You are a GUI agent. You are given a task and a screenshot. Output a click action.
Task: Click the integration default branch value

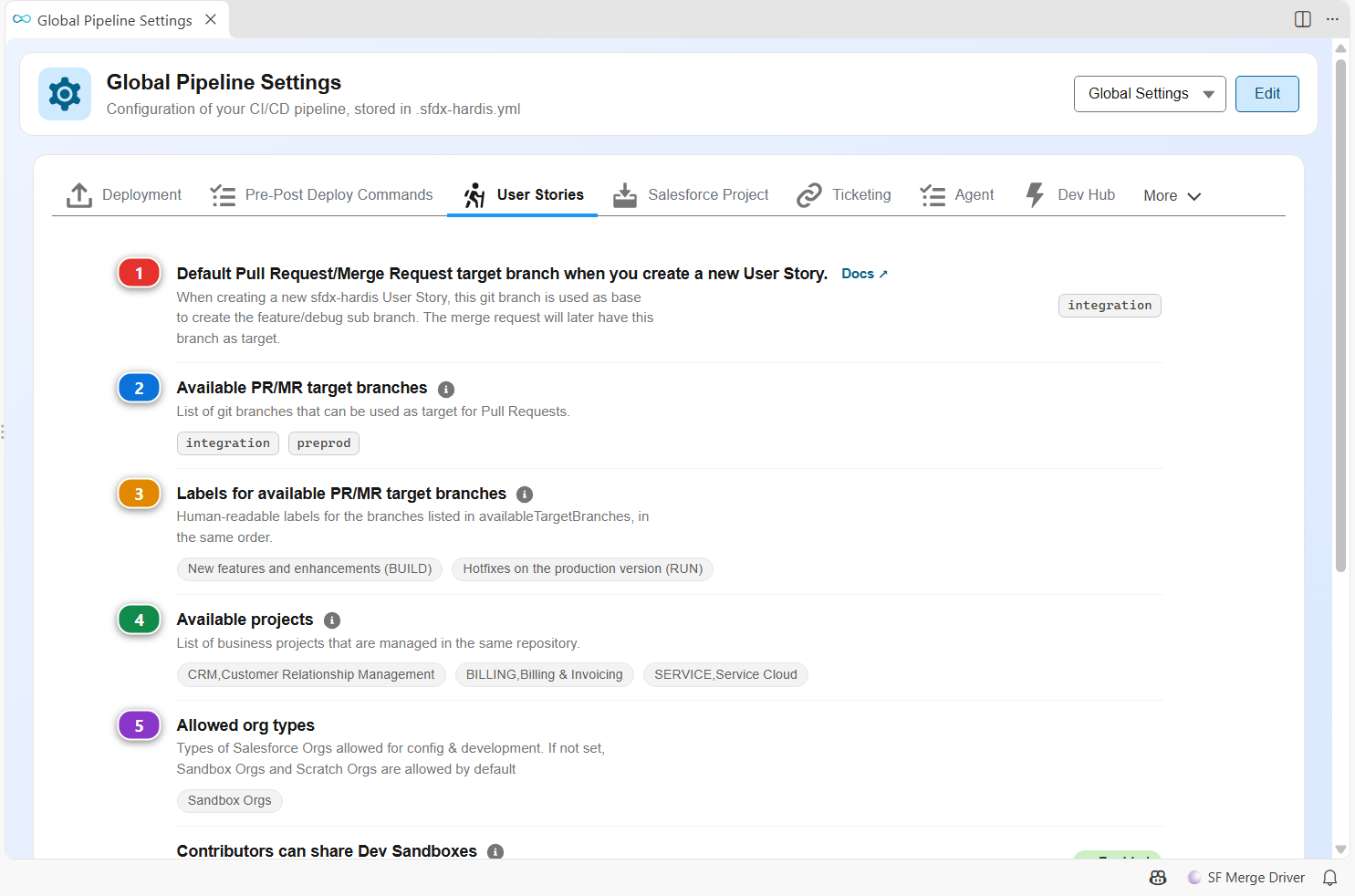point(1110,306)
